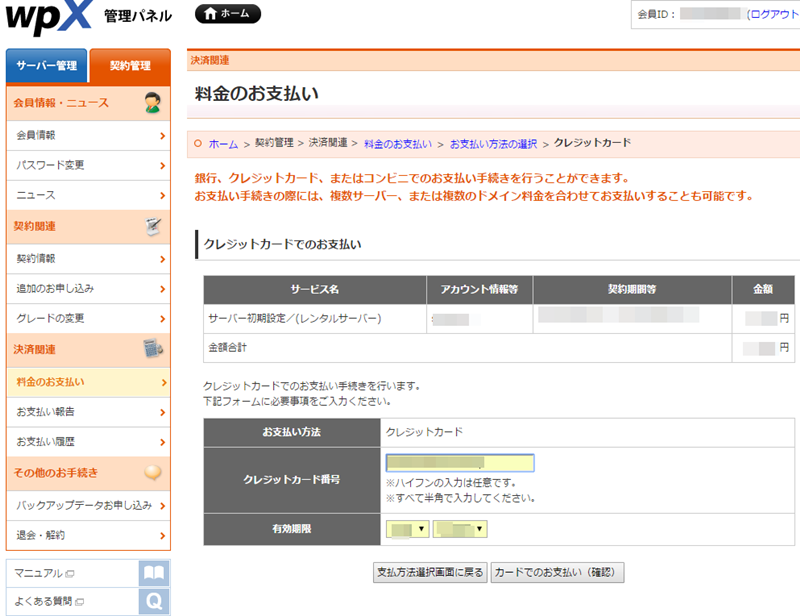Click the お支払い方法 label cell
Image resolution: width=800 pixels, height=616 pixels.
[x=292, y=432]
